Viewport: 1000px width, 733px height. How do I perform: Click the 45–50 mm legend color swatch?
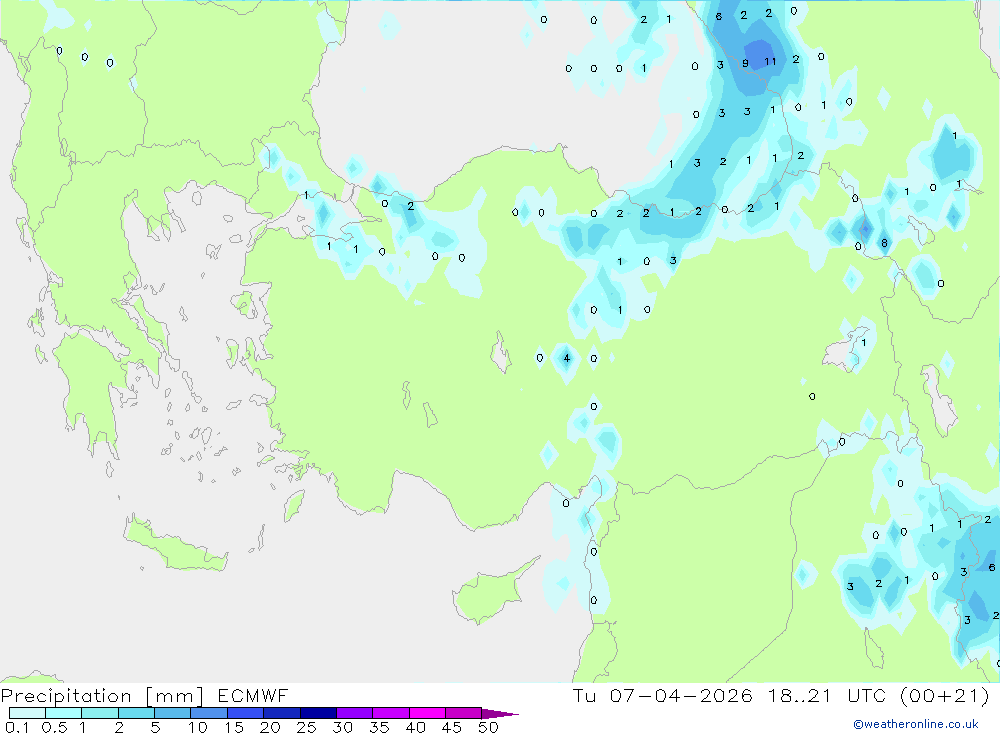[x=464, y=713]
